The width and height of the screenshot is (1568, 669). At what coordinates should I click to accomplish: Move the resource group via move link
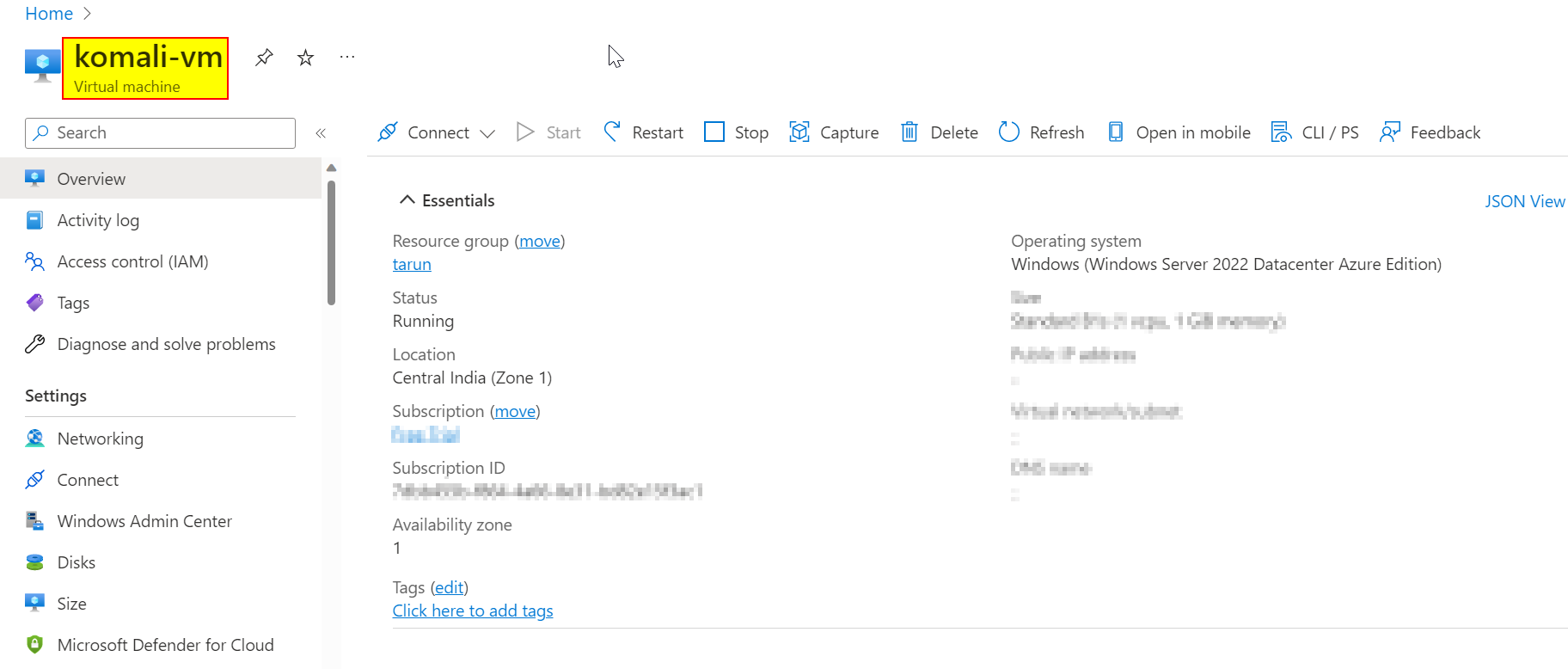(x=540, y=242)
